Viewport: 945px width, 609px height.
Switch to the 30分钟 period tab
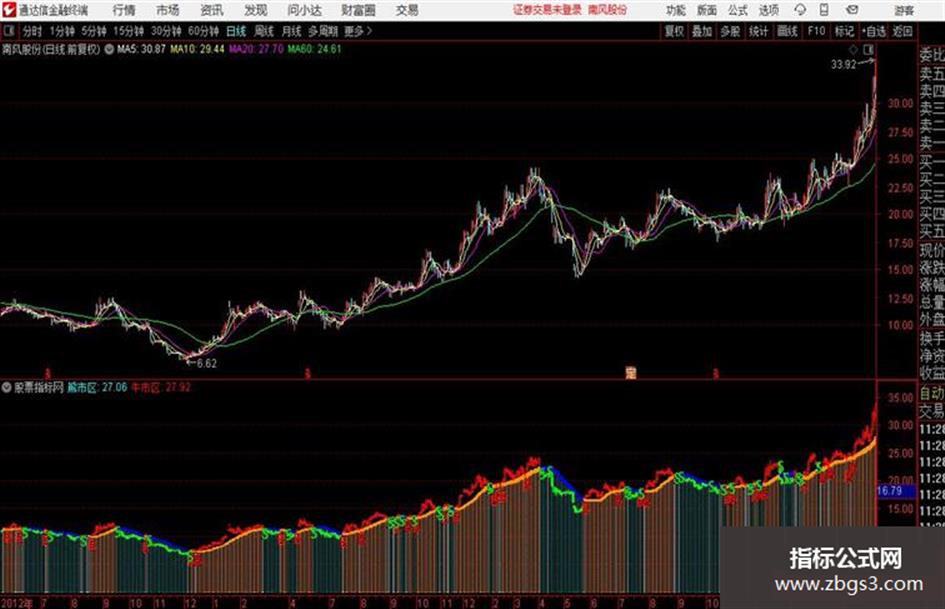166,31
